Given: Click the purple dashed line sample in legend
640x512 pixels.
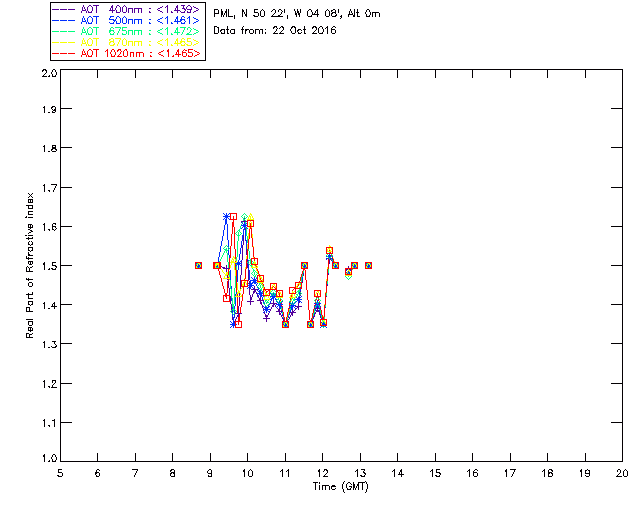Looking at the screenshot, I should point(64,9).
